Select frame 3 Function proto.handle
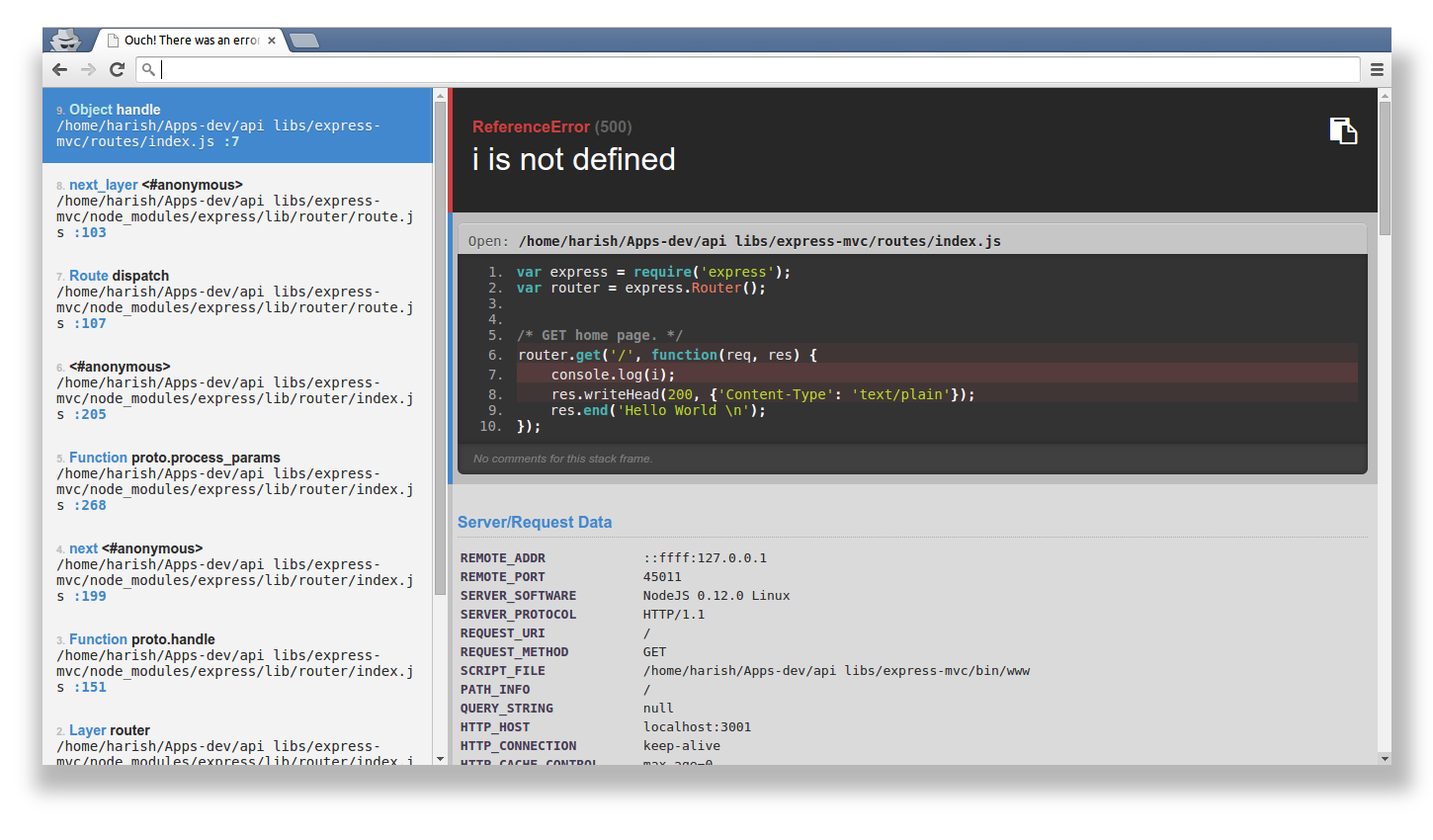 click(x=237, y=663)
